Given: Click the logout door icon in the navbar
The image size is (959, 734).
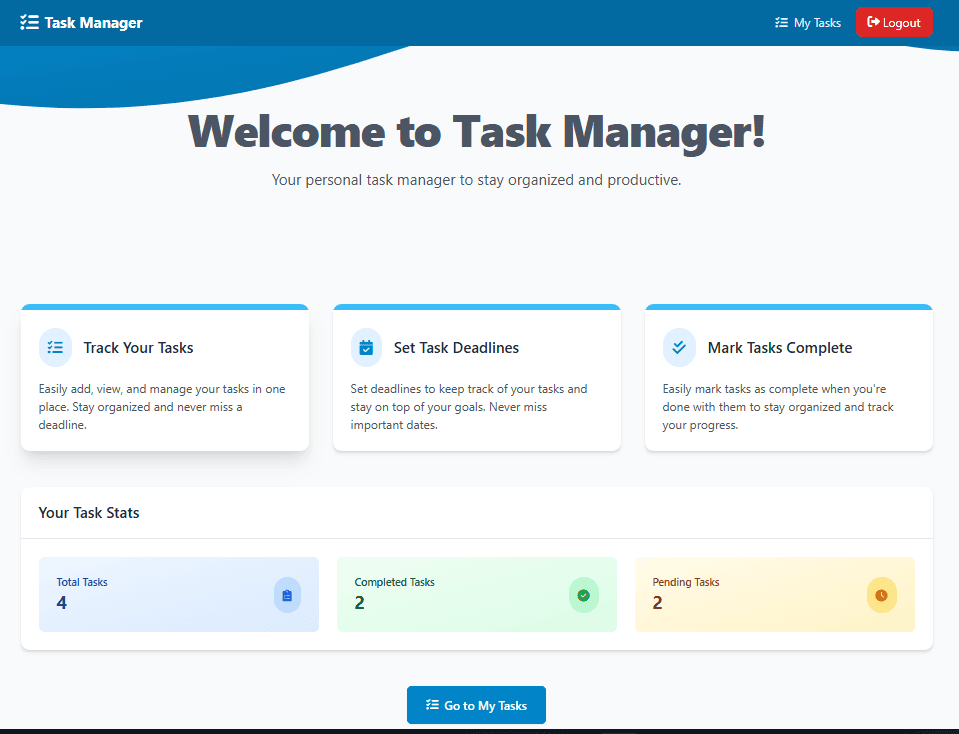Looking at the screenshot, I should [x=875, y=22].
